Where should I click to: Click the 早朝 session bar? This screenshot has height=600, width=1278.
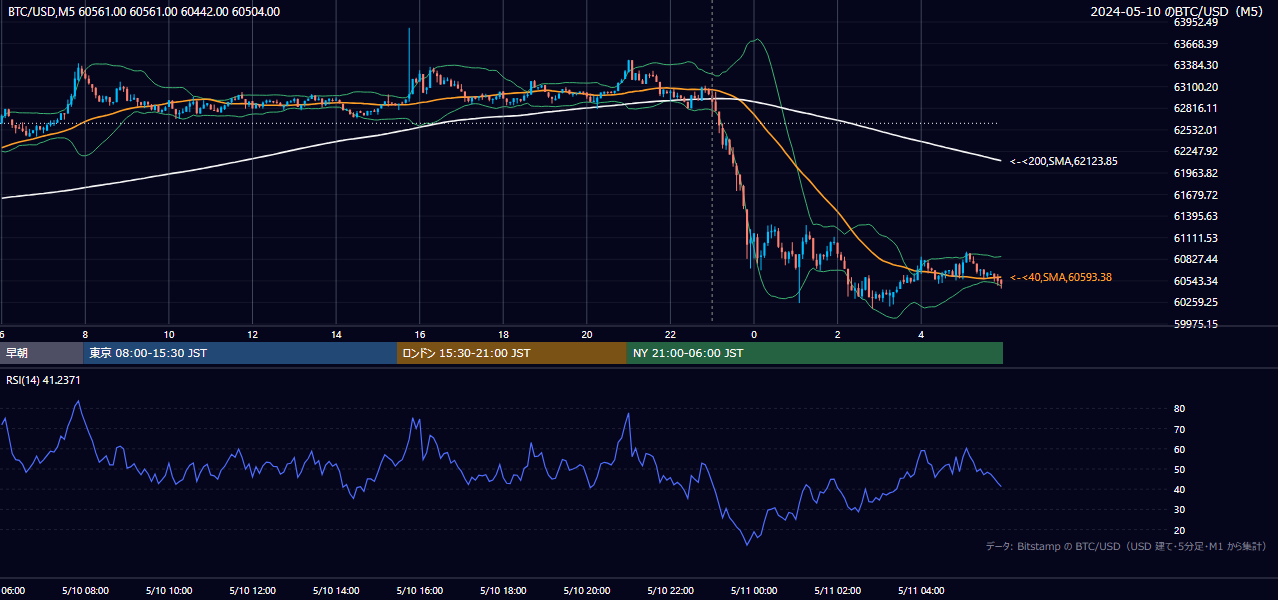41,353
